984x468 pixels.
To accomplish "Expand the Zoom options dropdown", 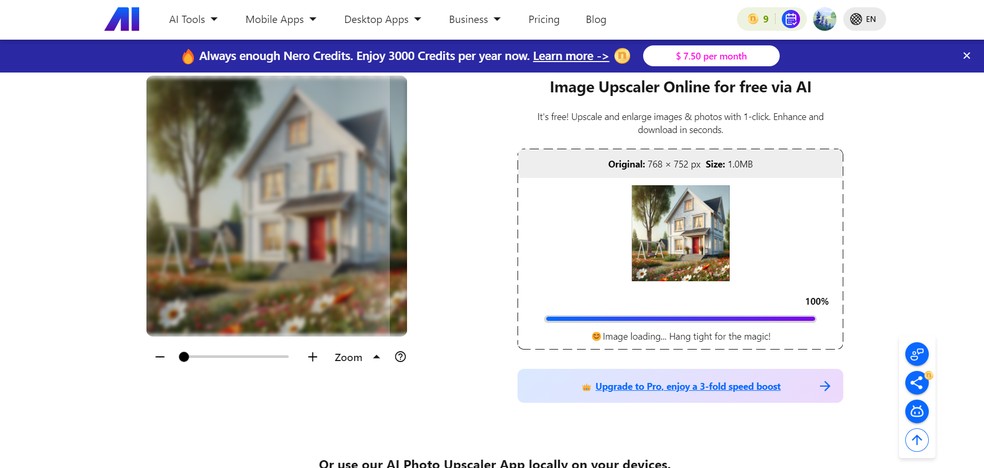I will tap(357, 357).
